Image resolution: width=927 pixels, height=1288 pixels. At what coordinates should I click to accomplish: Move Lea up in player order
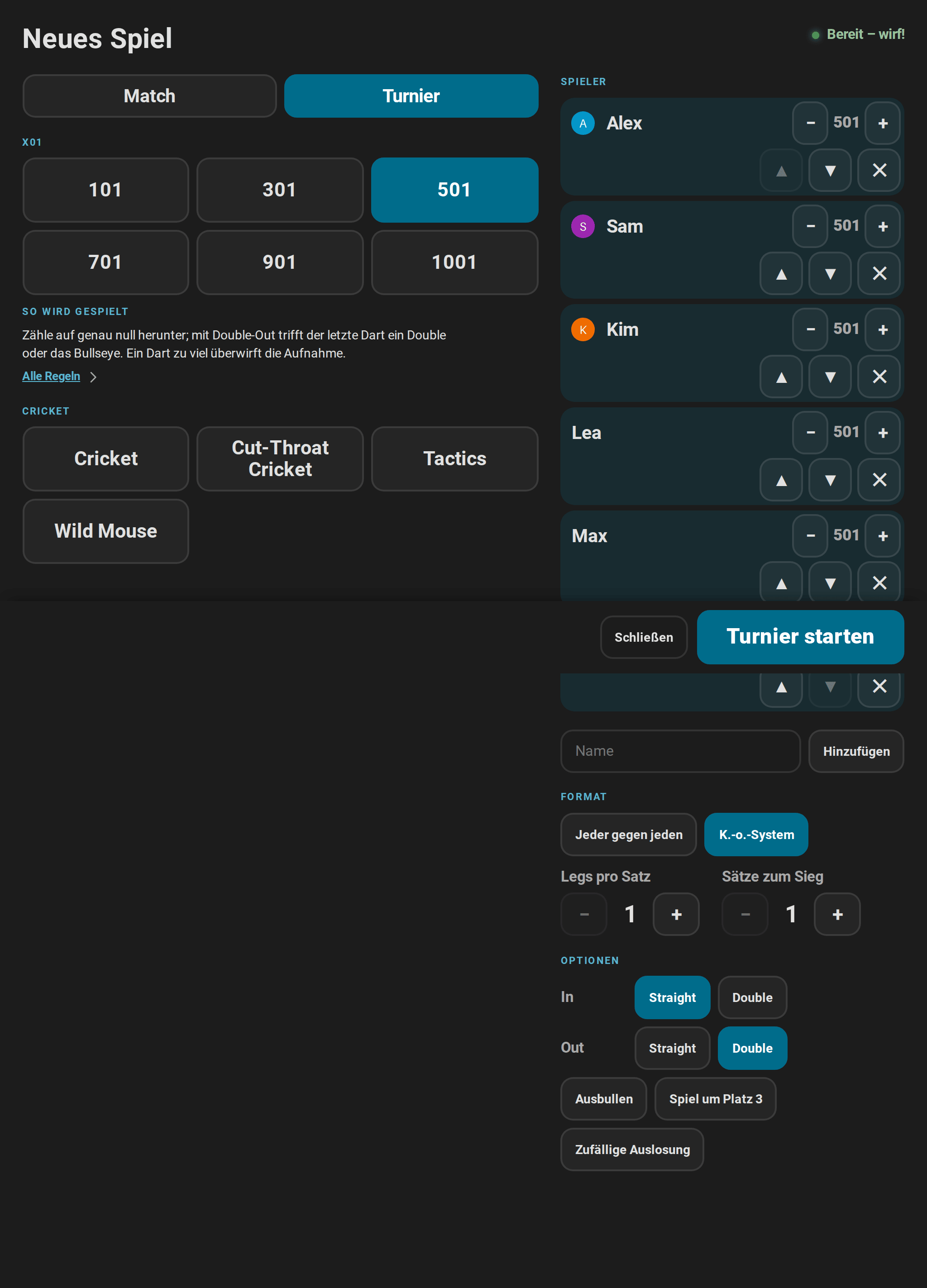click(781, 480)
